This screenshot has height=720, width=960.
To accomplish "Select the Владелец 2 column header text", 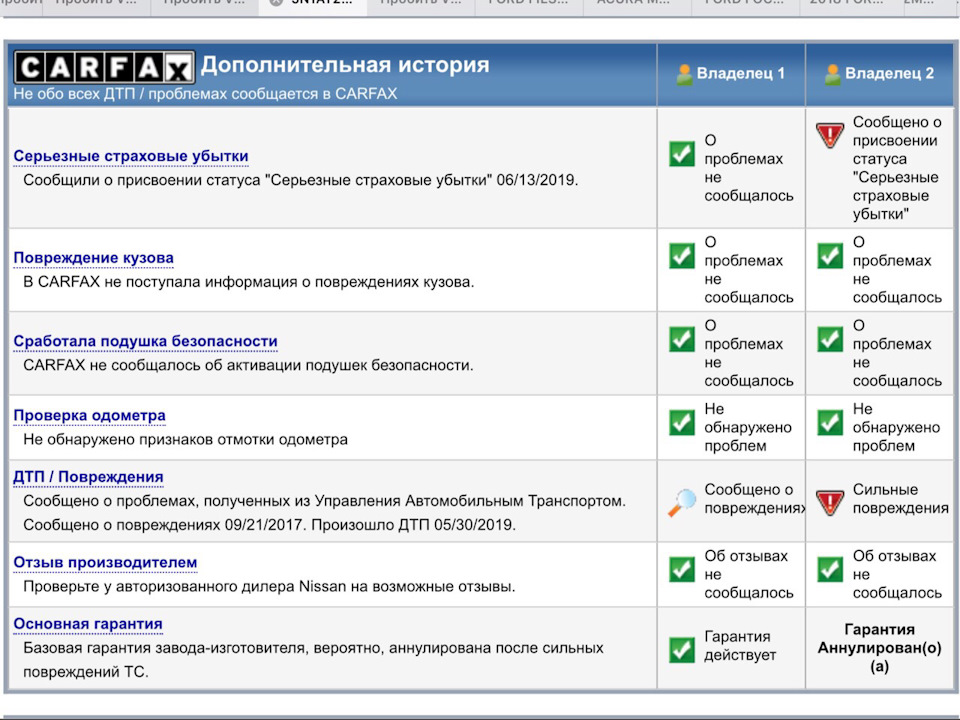I will click(889, 73).
